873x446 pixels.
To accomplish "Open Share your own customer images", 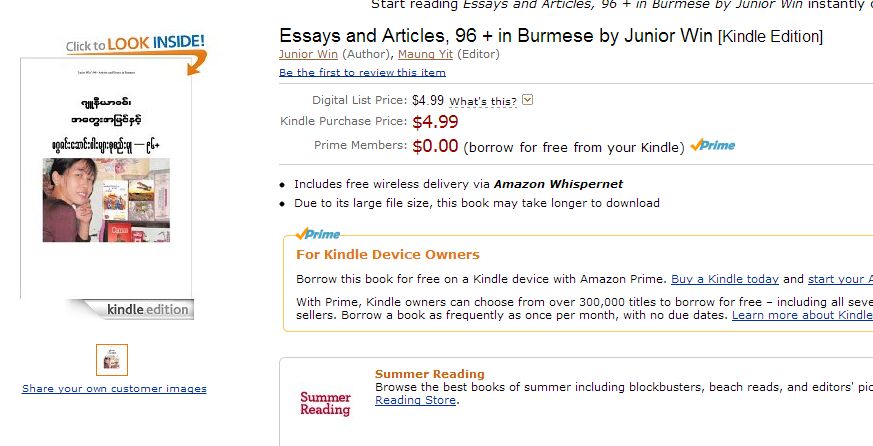I will tap(114, 388).
